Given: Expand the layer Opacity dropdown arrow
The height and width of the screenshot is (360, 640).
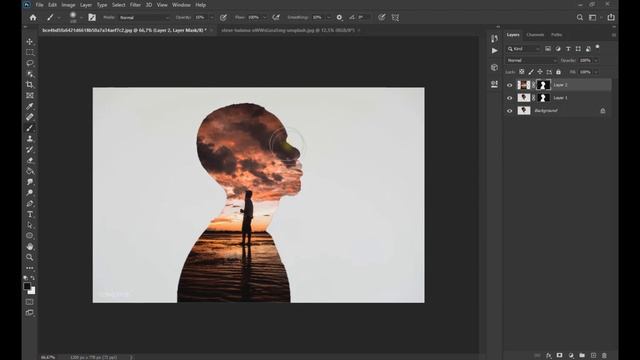Looking at the screenshot, I should (596, 60).
